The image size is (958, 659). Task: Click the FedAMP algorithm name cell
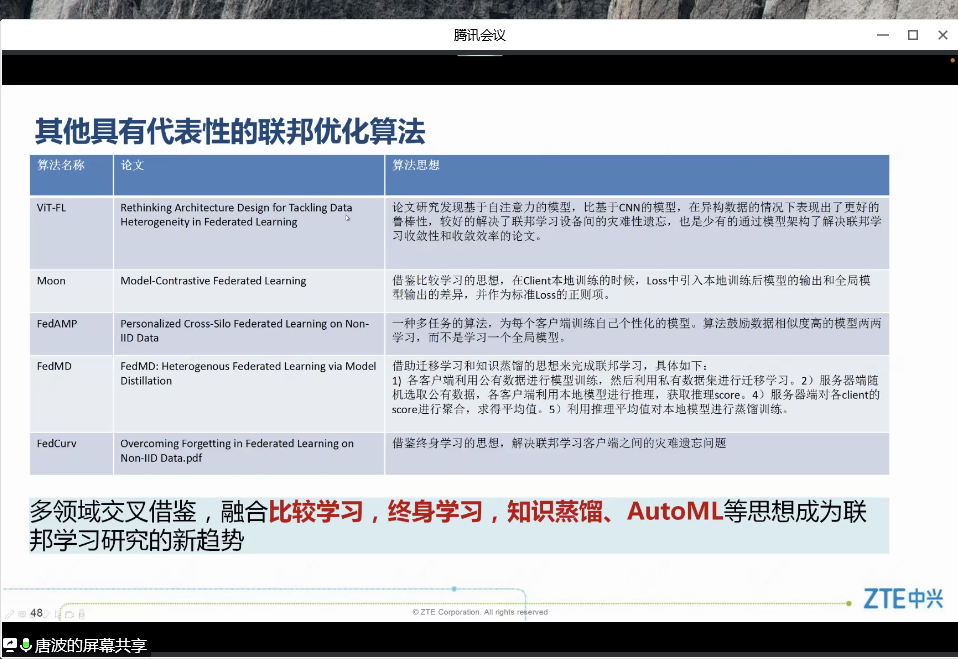click(x=57, y=324)
